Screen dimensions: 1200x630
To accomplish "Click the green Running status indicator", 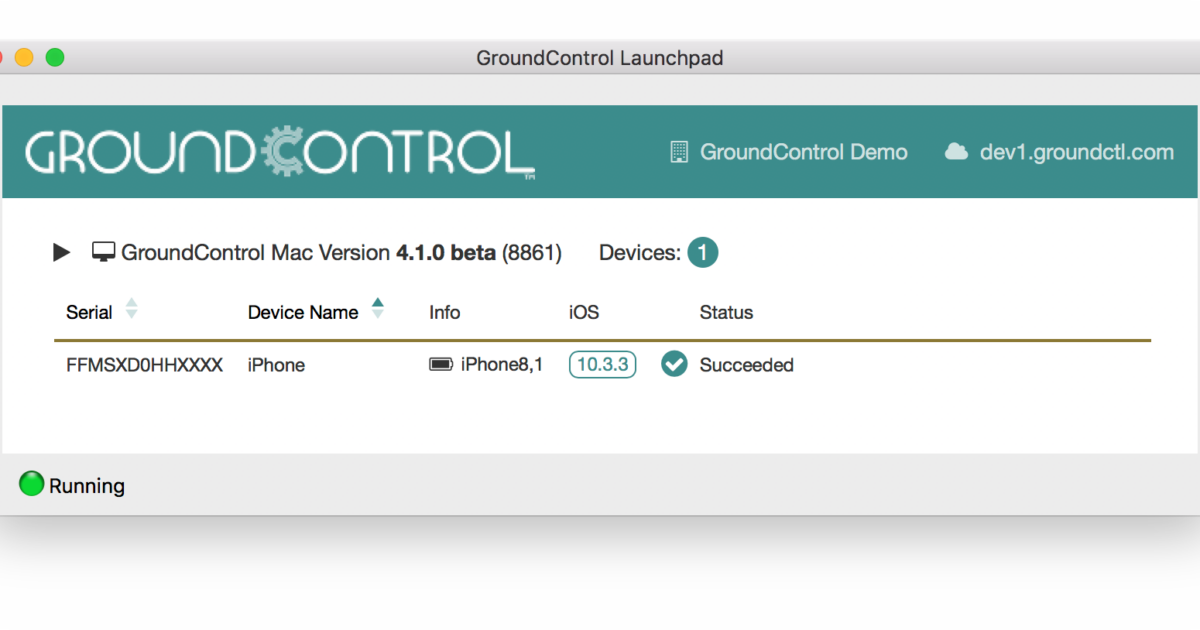I will [30, 484].
